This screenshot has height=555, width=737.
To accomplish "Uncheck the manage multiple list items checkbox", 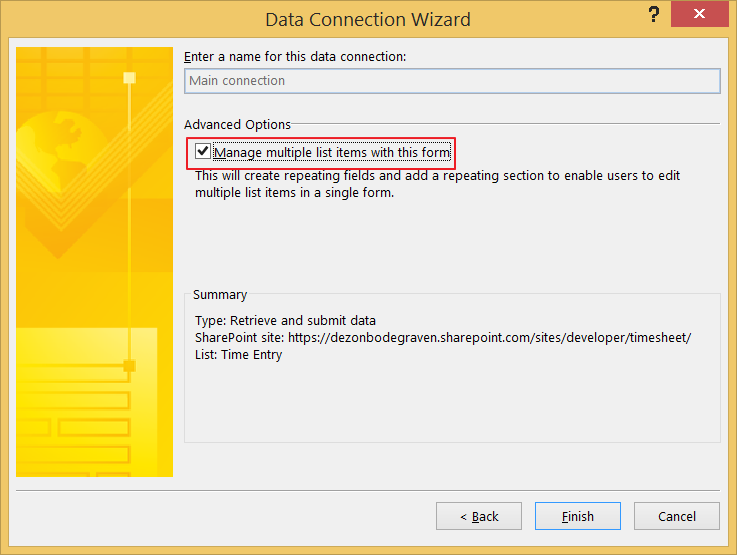I will click(x=203, y=151).
